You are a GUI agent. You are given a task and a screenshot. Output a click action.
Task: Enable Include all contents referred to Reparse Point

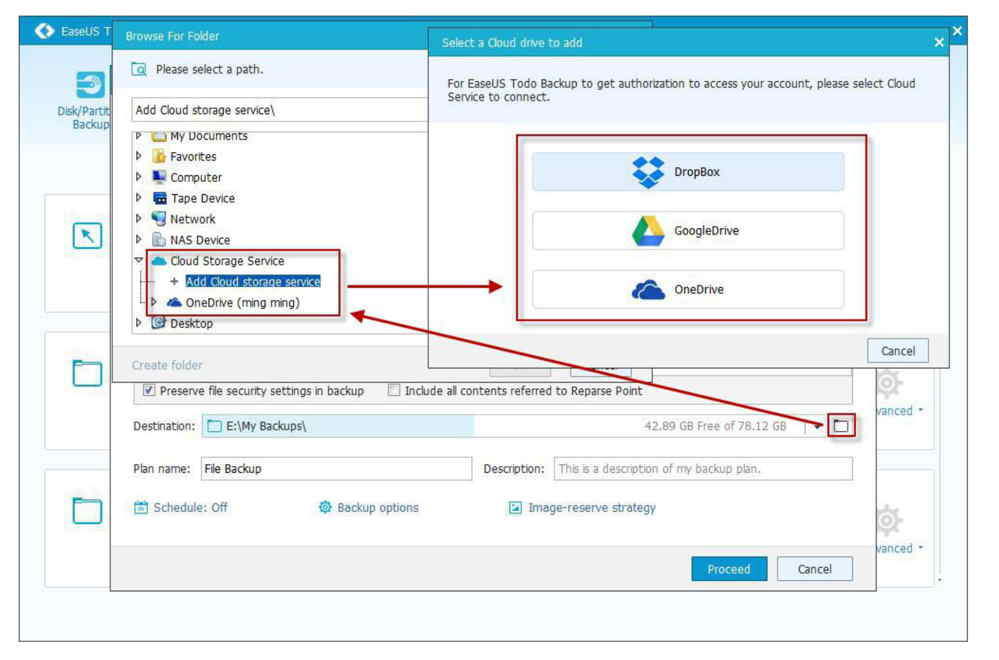(394, 390)
